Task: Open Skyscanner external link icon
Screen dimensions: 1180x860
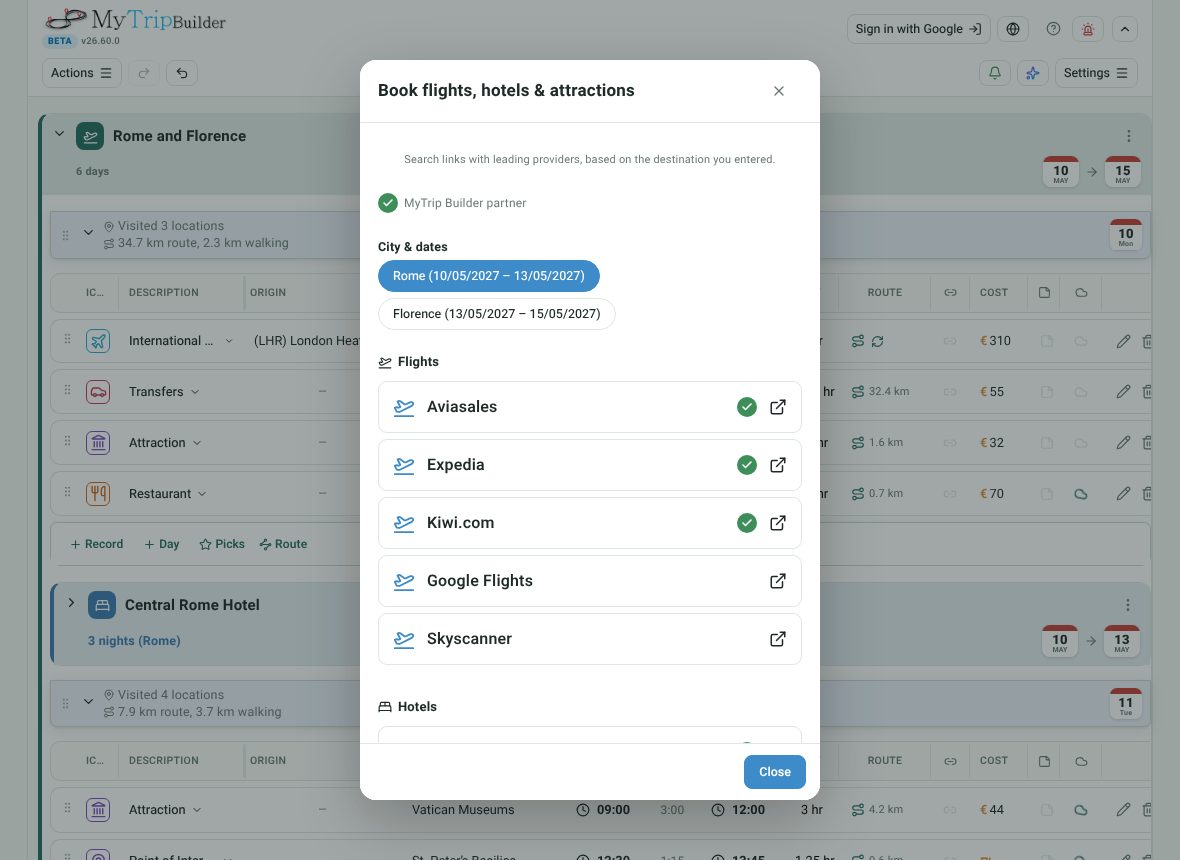Action: (x=777, y=639)
